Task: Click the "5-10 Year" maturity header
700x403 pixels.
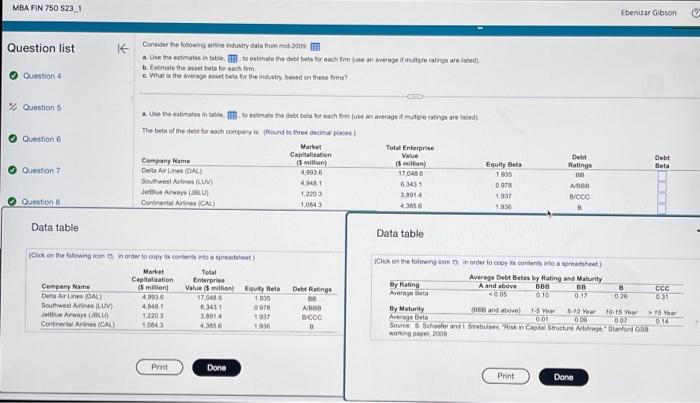Action: pyautogui.click(x=581, y=312)
